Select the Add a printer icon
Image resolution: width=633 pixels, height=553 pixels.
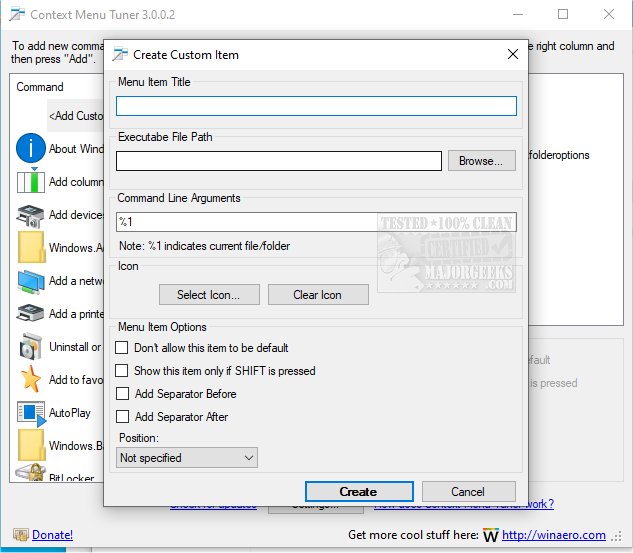pos(30,313)
